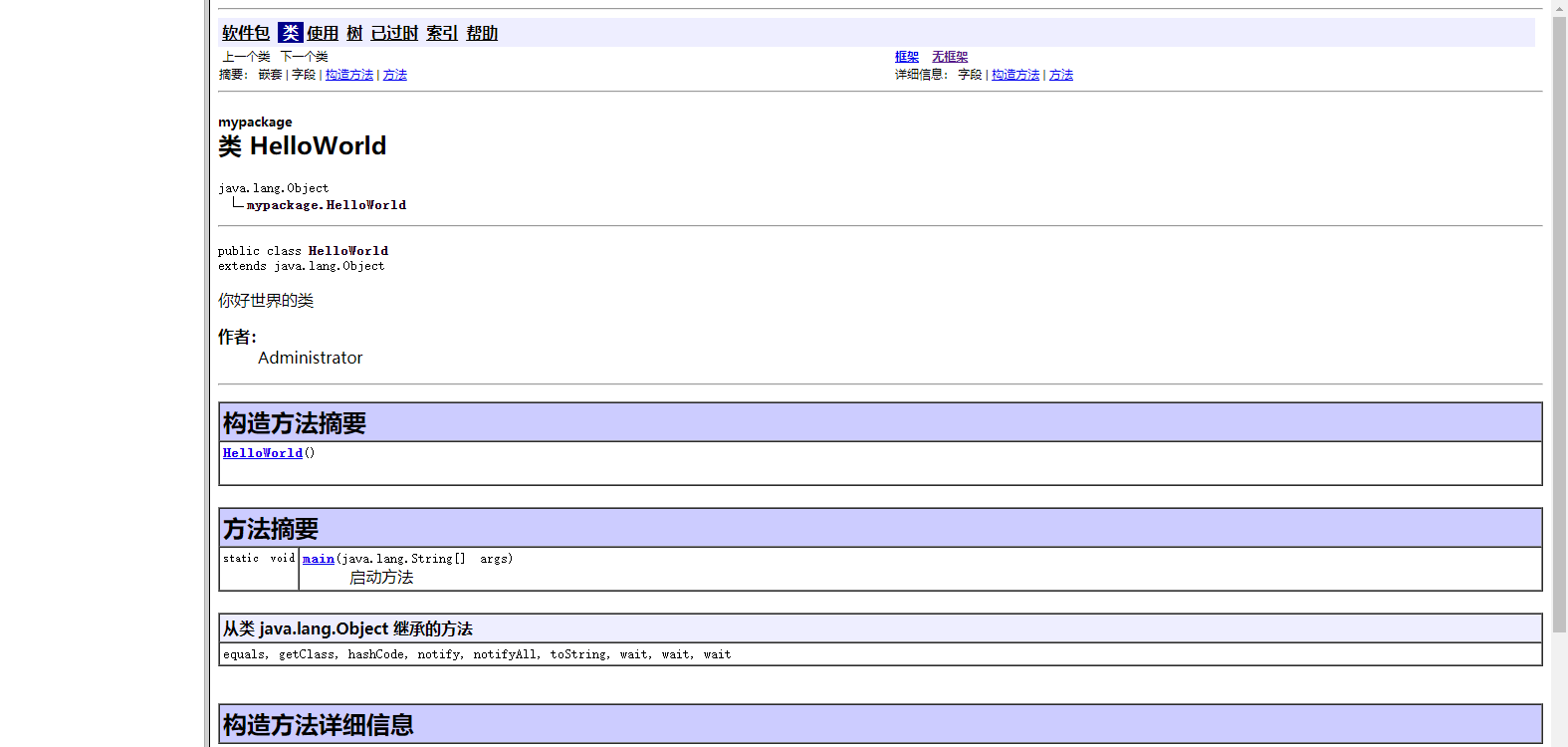The height and width of the screenshot is (747, 1568).
Task: Jump to 方法 in the 详细信息 row
Action: click(x=1061, y=75)
